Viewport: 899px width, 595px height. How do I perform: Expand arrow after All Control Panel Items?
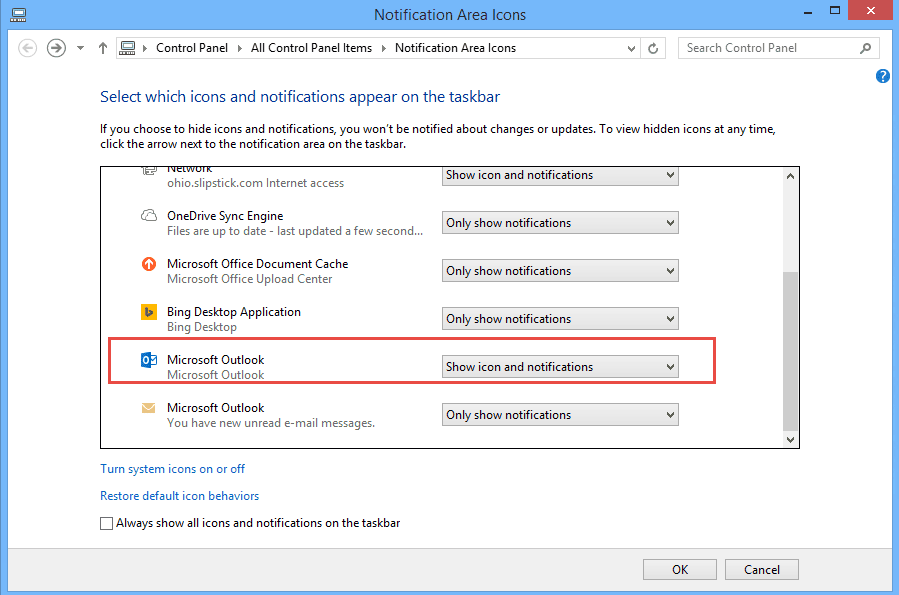384,49
